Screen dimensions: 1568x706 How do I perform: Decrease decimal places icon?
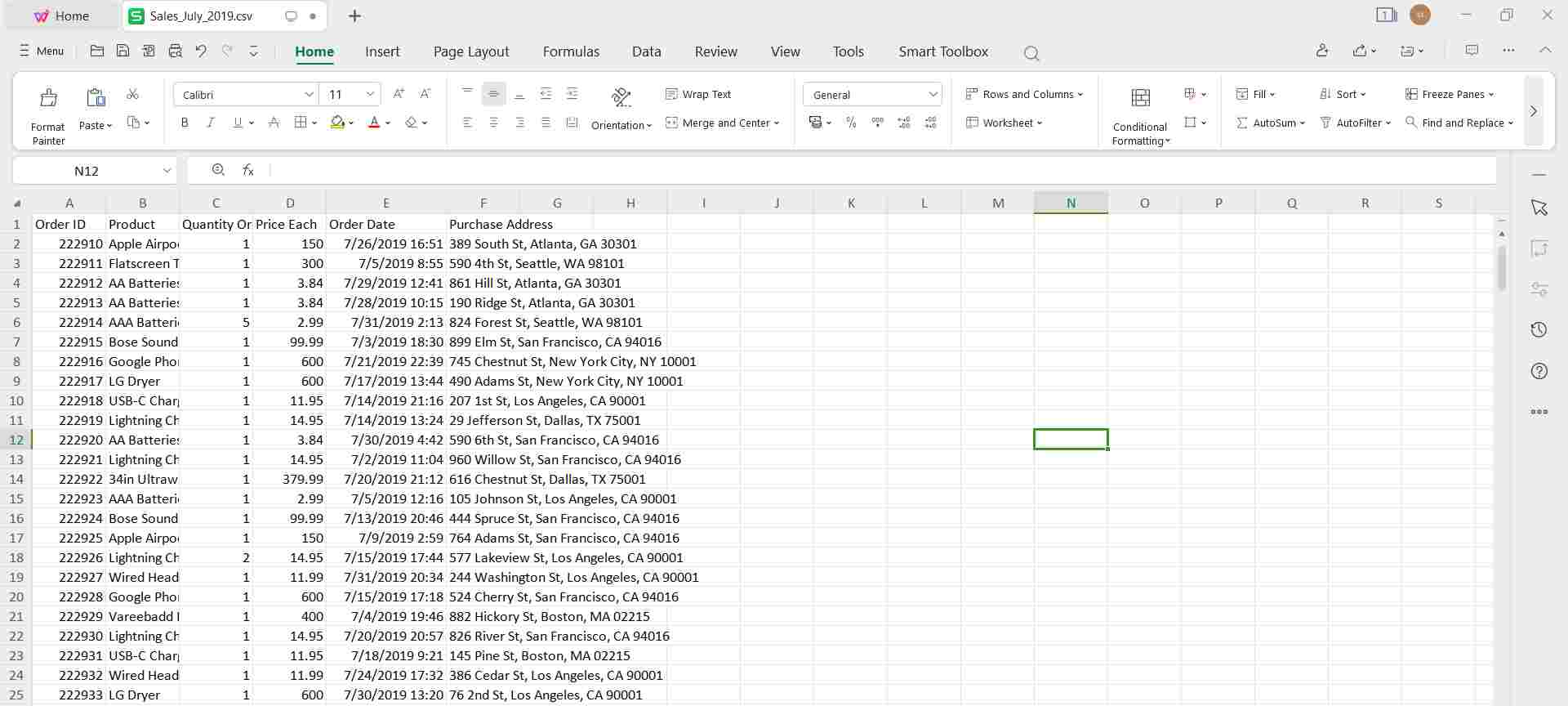930,123
